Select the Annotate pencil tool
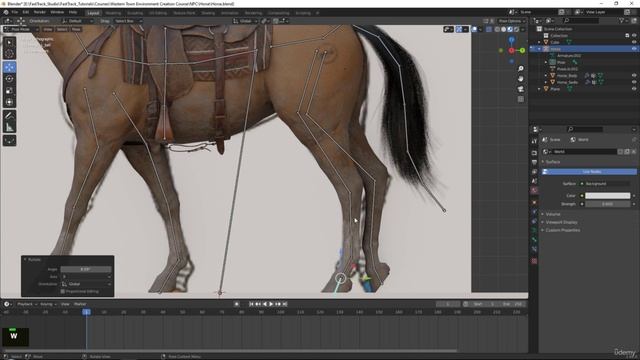The height and width of the screenshot is (360, 640). click(x=9, y=116)
